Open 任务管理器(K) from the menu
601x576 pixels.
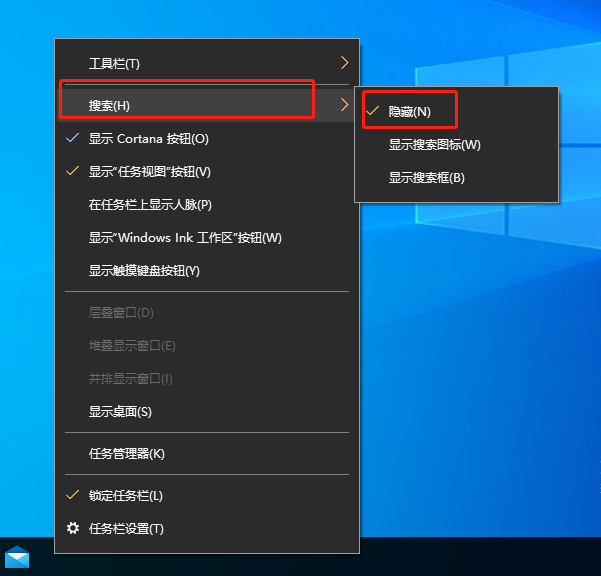point(126,454)
